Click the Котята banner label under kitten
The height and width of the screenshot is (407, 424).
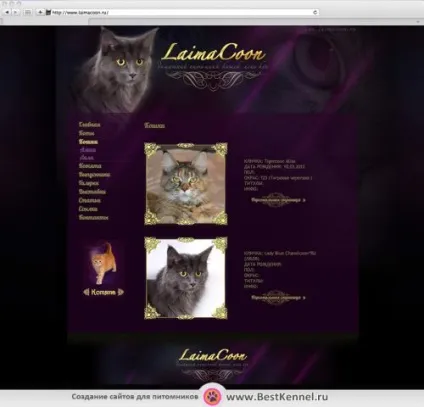tap(103, 292)
